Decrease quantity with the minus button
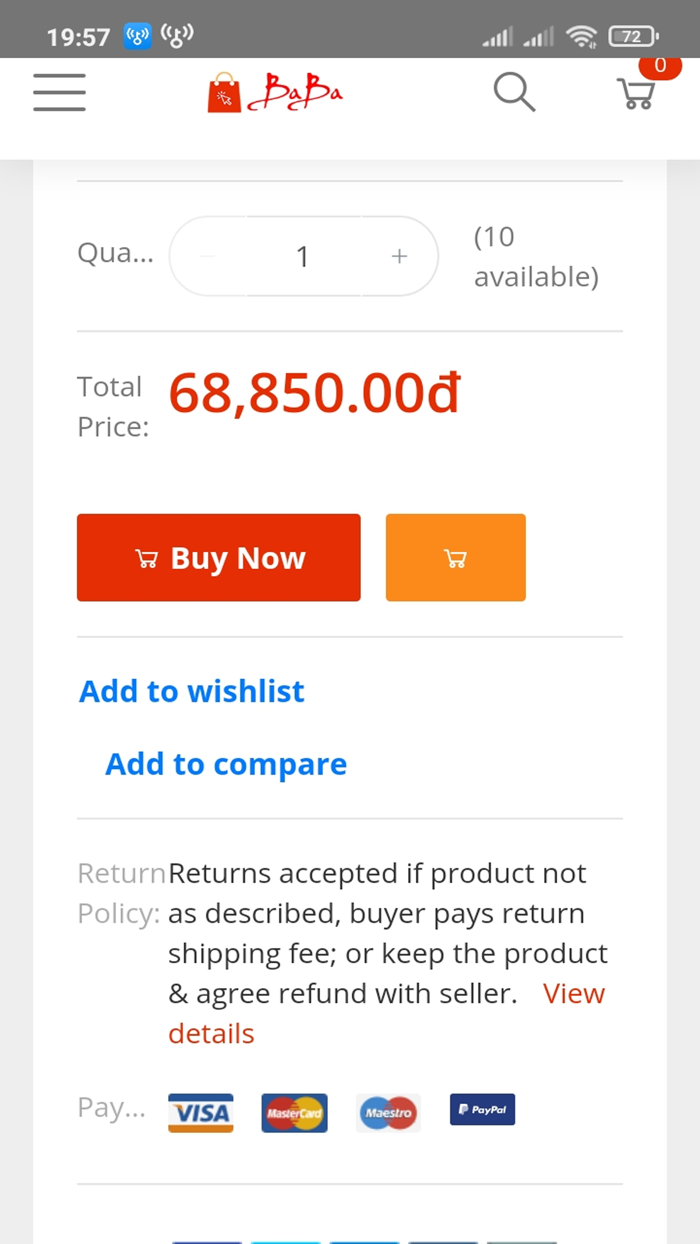 [x=208, y=257]
